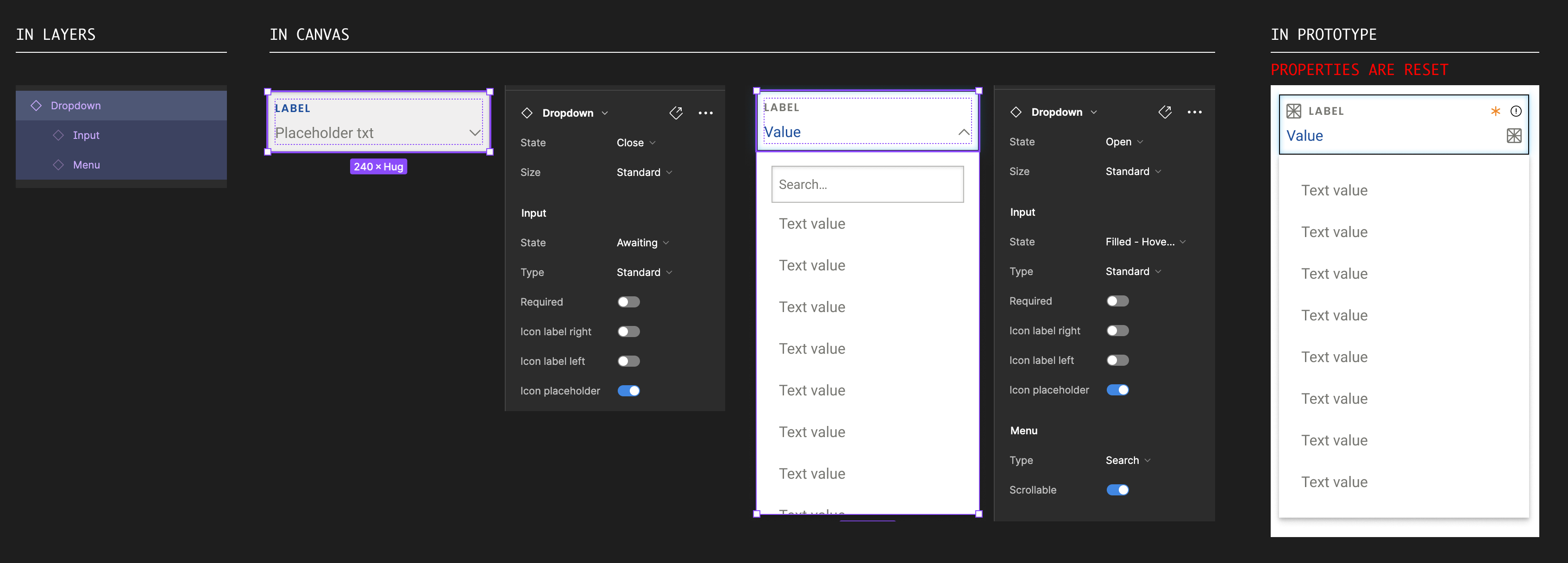Click chevron-up in open Value dropdown
This screenshot has width=1568, height=563.
coord(964,132)
